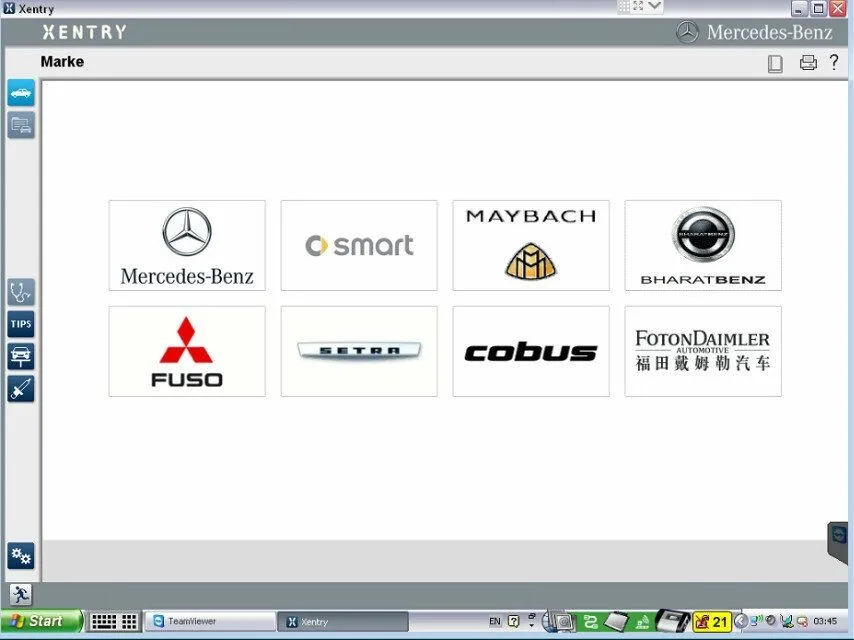
Task: Click the running man exit icon
Action: click(21, 594)
